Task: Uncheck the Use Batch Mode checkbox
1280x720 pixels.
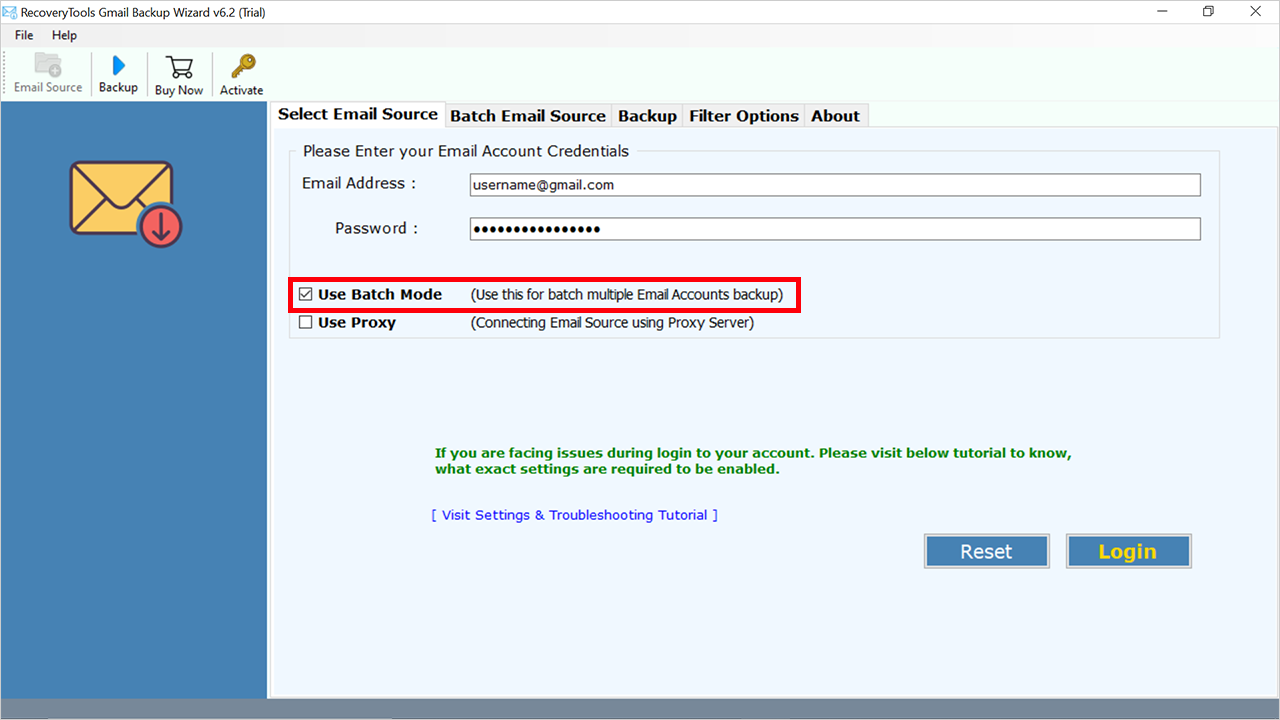Action: coord(306,295)
